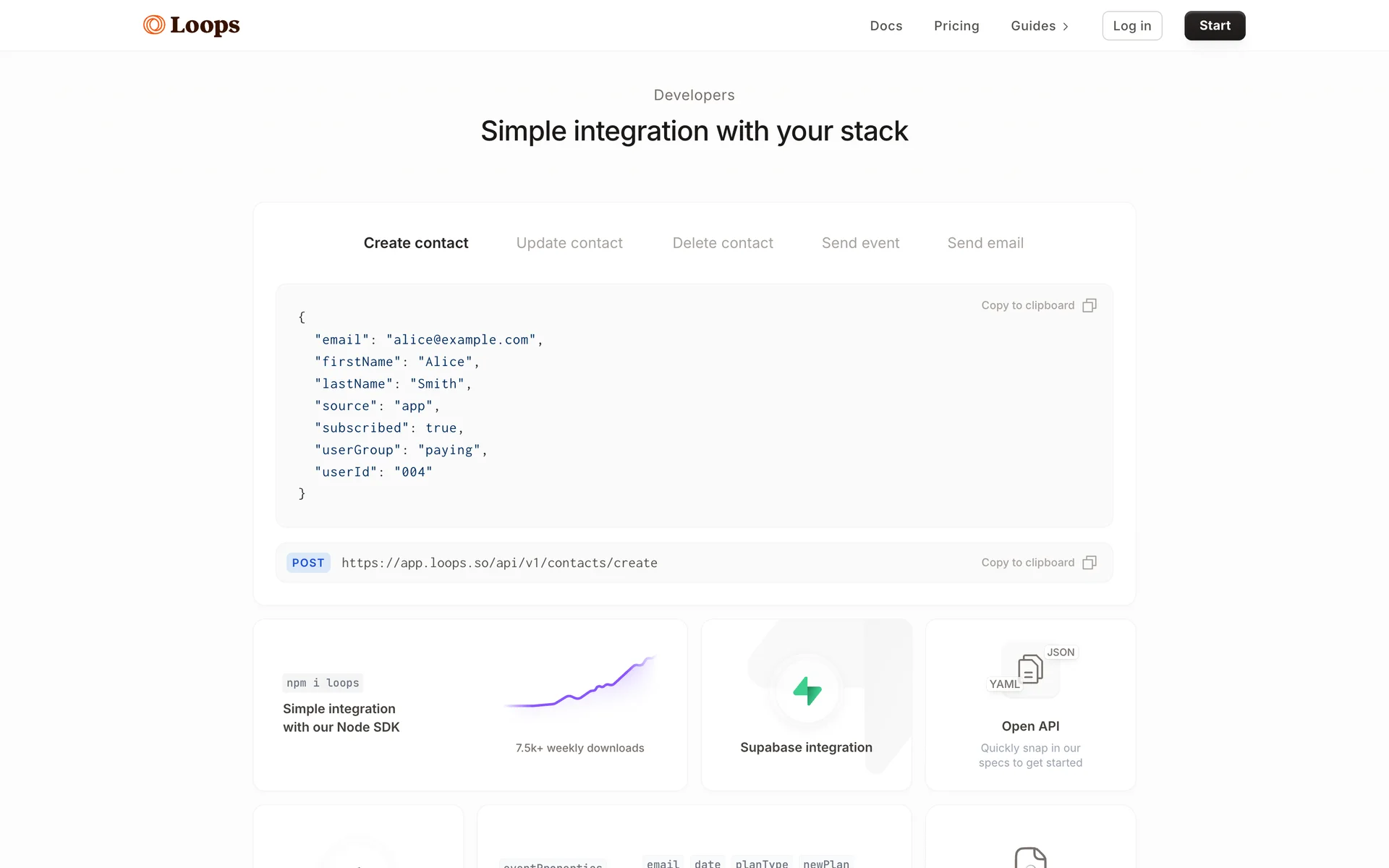Click the Loops logo icon

click(153, 25)
